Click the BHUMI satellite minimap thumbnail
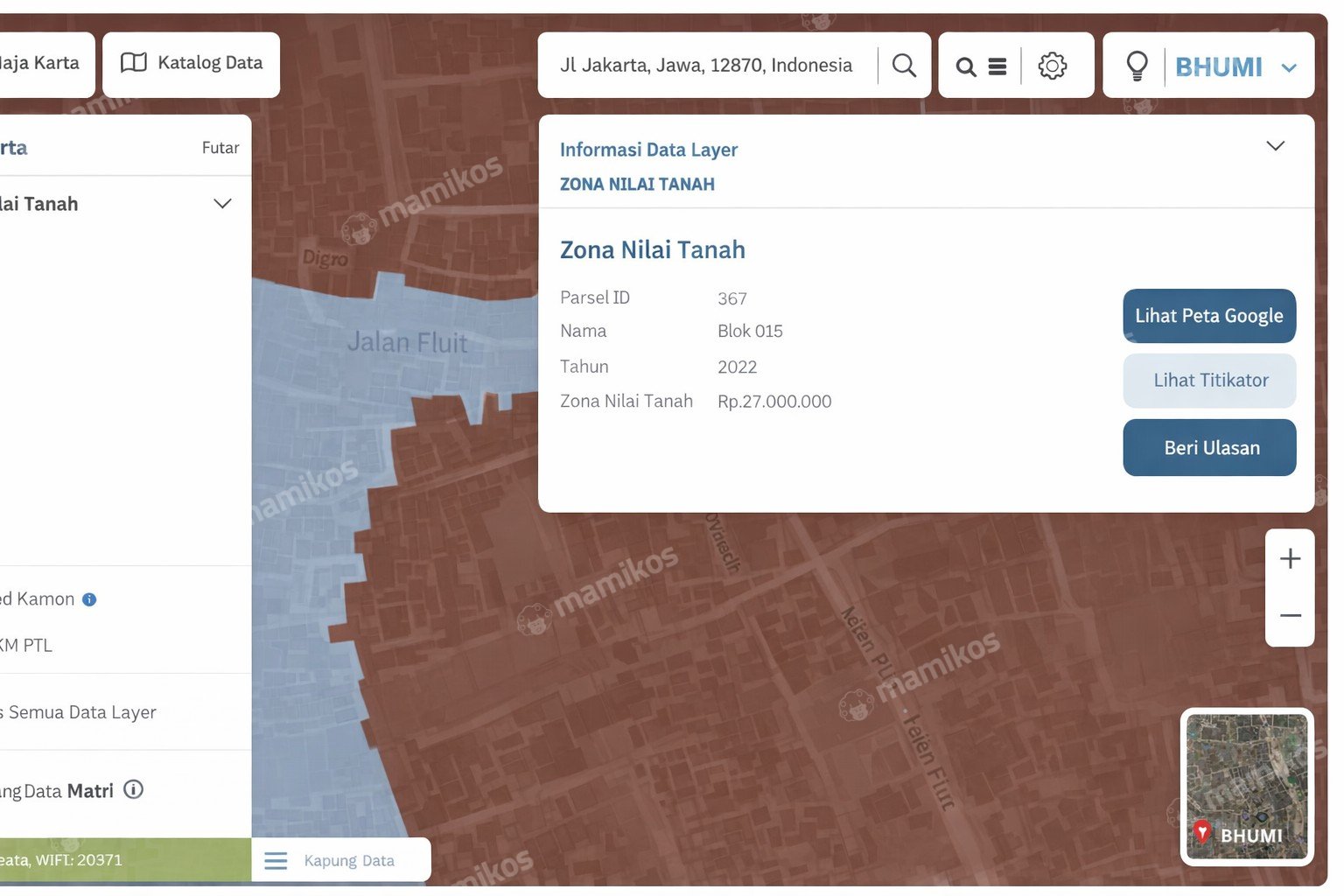Screen dimensions: 1344x896 [x=1247, y=786]
